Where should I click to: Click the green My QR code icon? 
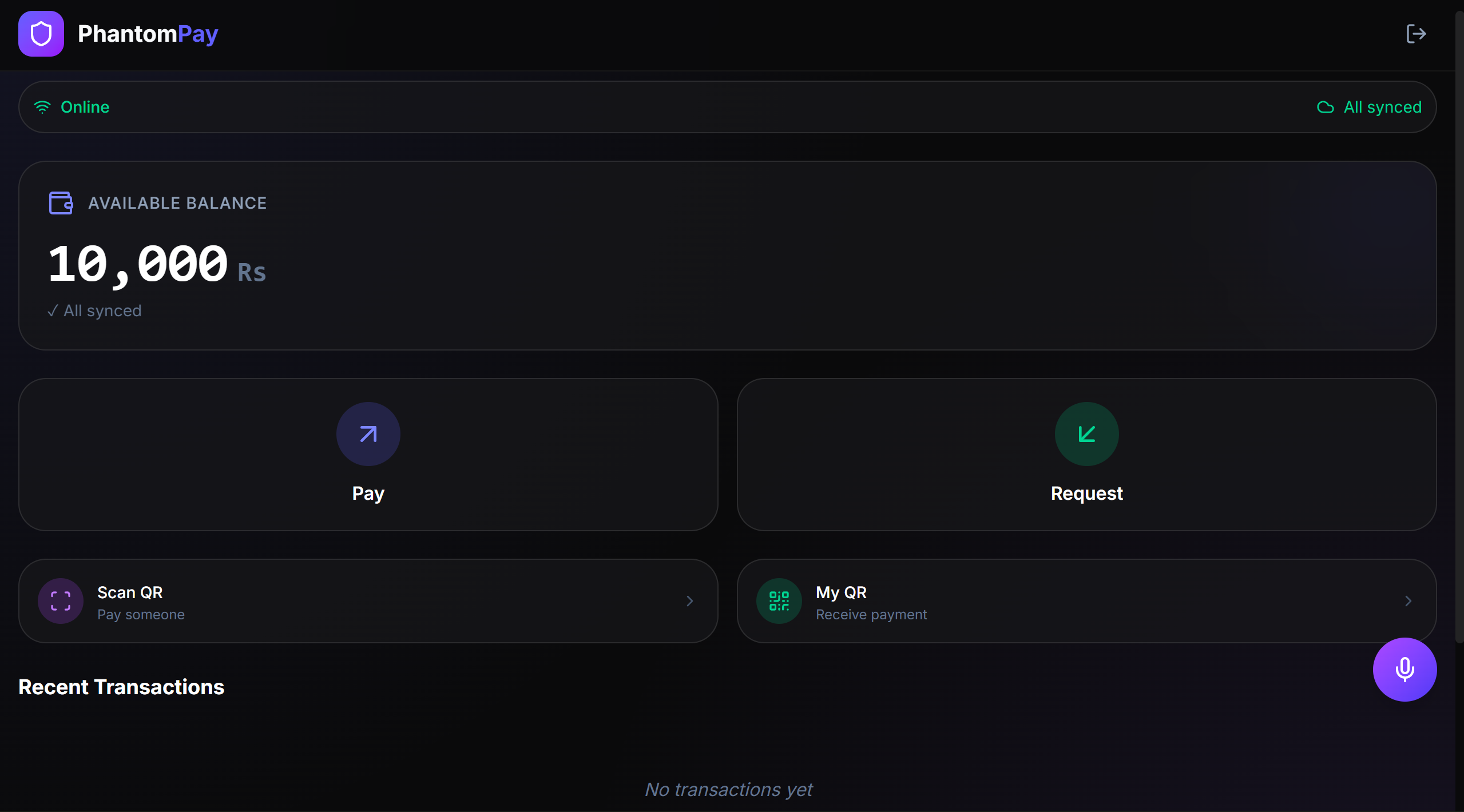[x=778, y=601]
